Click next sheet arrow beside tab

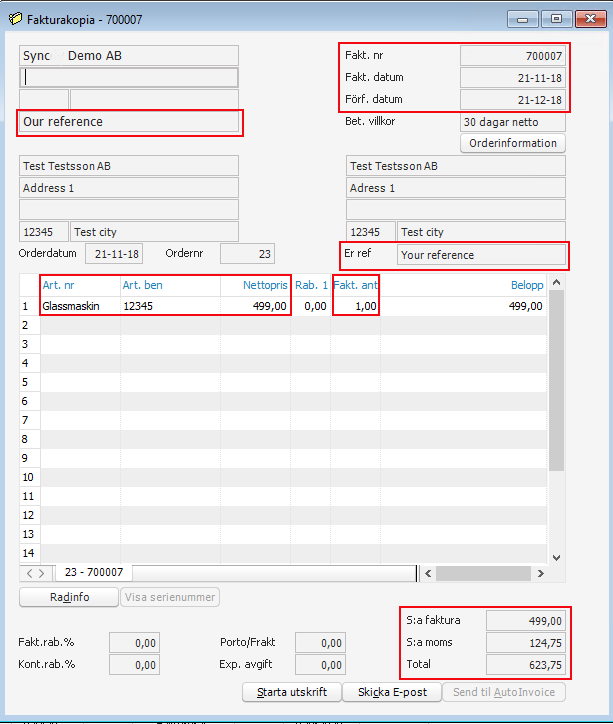tap(41, 573)
